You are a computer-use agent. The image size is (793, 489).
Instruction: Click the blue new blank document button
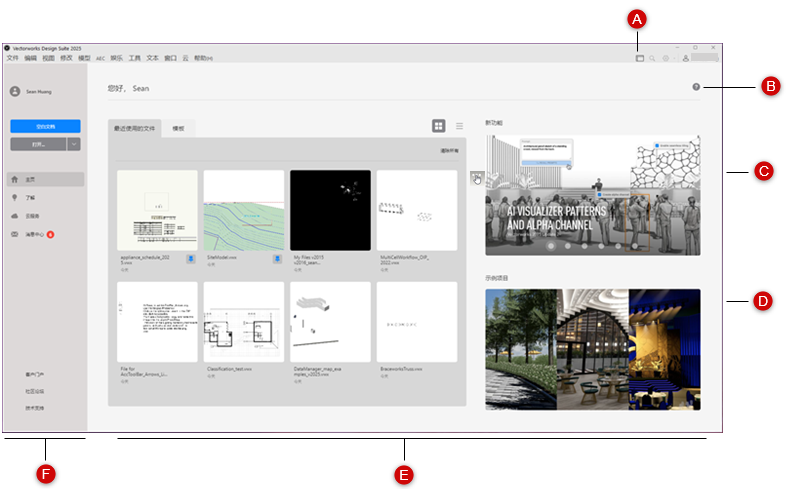(x=46, y=126)
